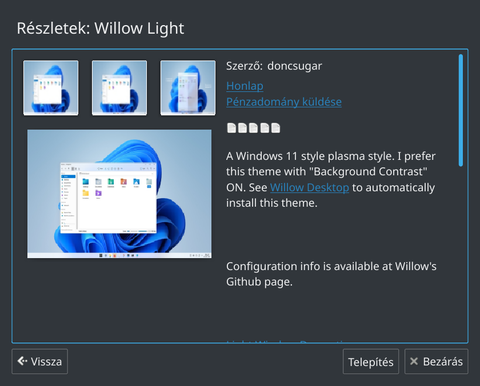Open the Pénzadomány küldése donation link
Image resolution: width=480 pixels, height=386 pixels.
(x=284, y=102)
